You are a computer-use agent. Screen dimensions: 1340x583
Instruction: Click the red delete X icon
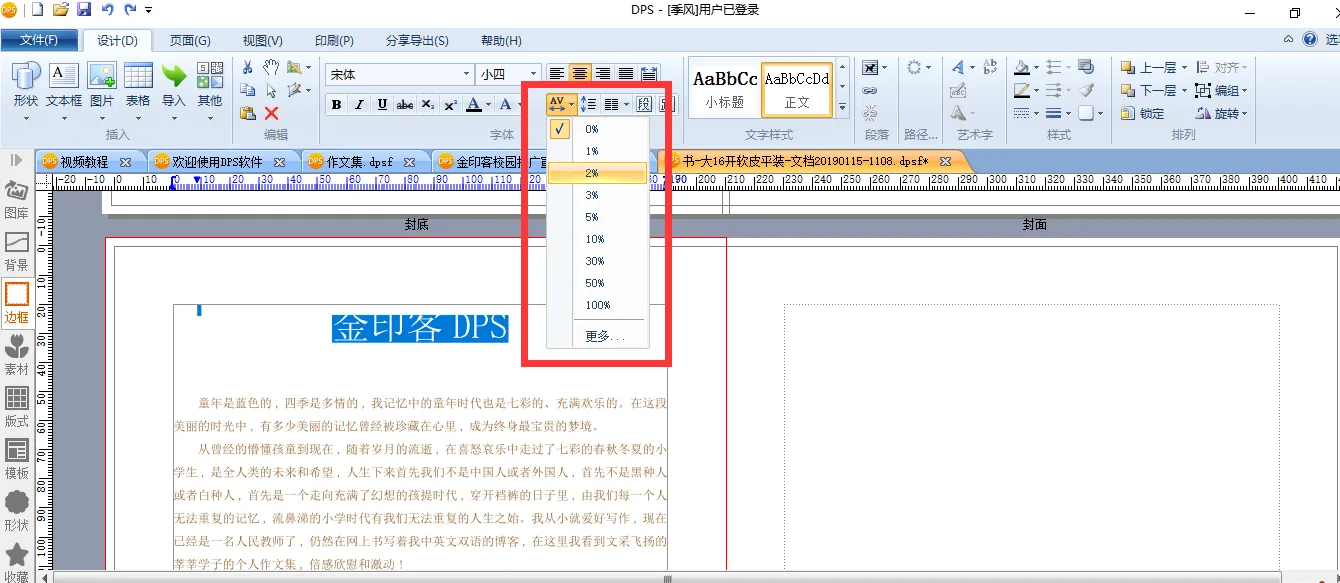(271, 113)
